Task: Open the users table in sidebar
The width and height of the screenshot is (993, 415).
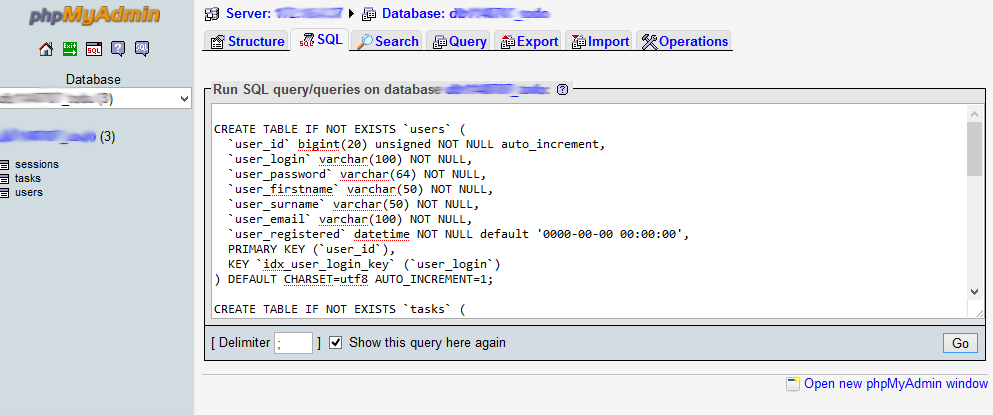Action: (29, 193)
